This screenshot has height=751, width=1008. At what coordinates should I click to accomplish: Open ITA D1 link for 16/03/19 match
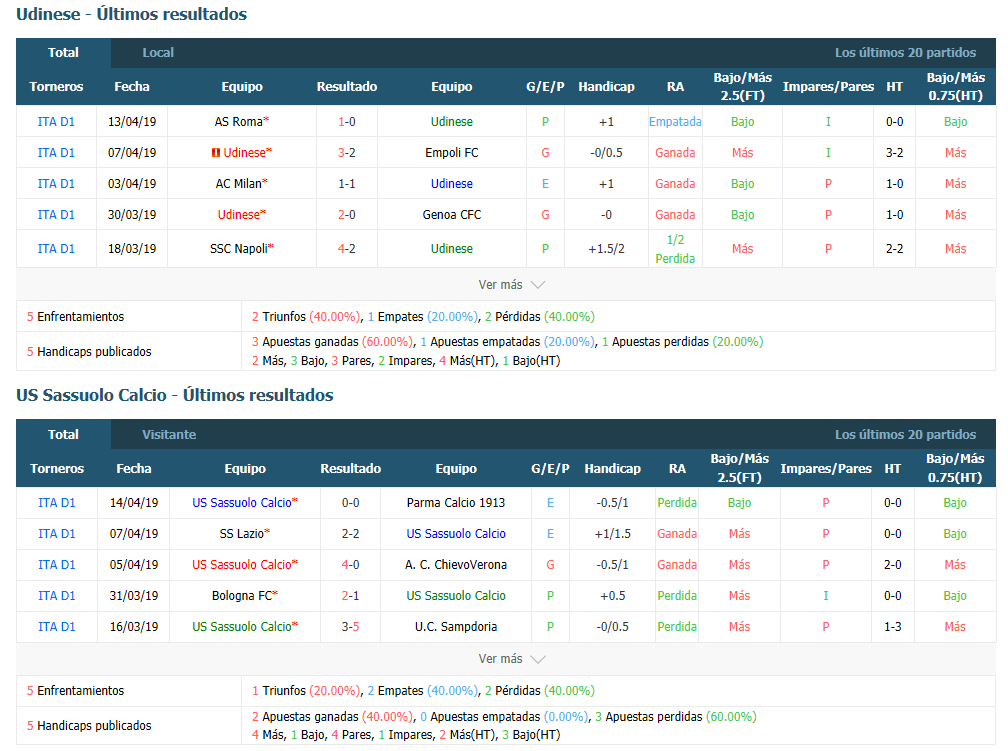[57, 627]
